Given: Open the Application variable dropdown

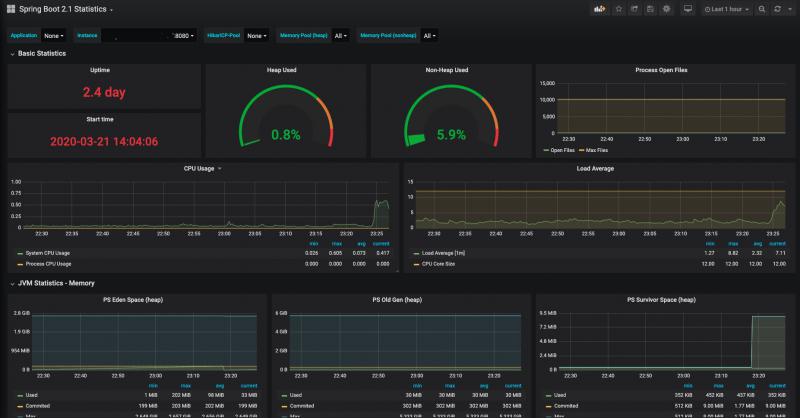Looking at the screenshot, I should [54, 35].
